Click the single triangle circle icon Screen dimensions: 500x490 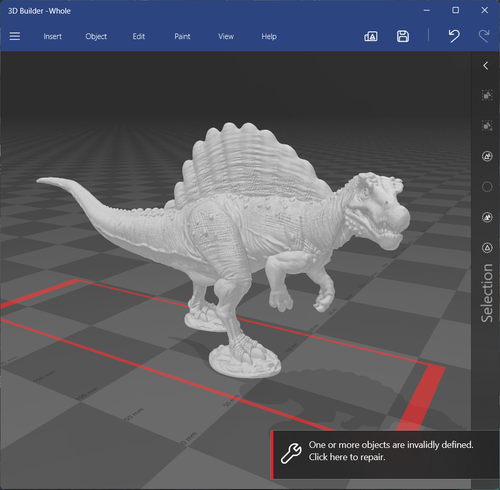coord(487,248)
